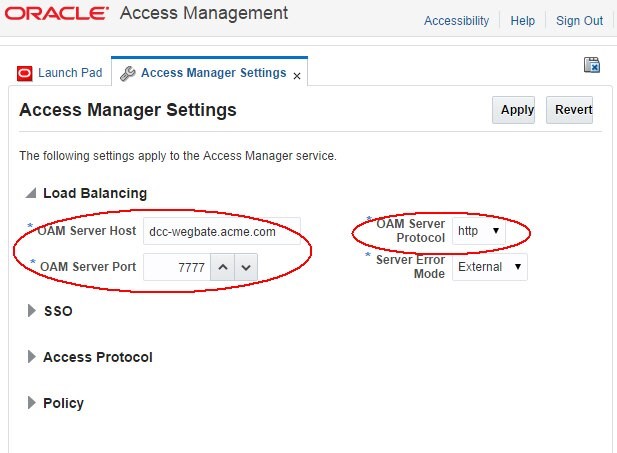Select the Access Manager Settings tab
The height and width of the screenshot is (453, 617).
[213, 73]
